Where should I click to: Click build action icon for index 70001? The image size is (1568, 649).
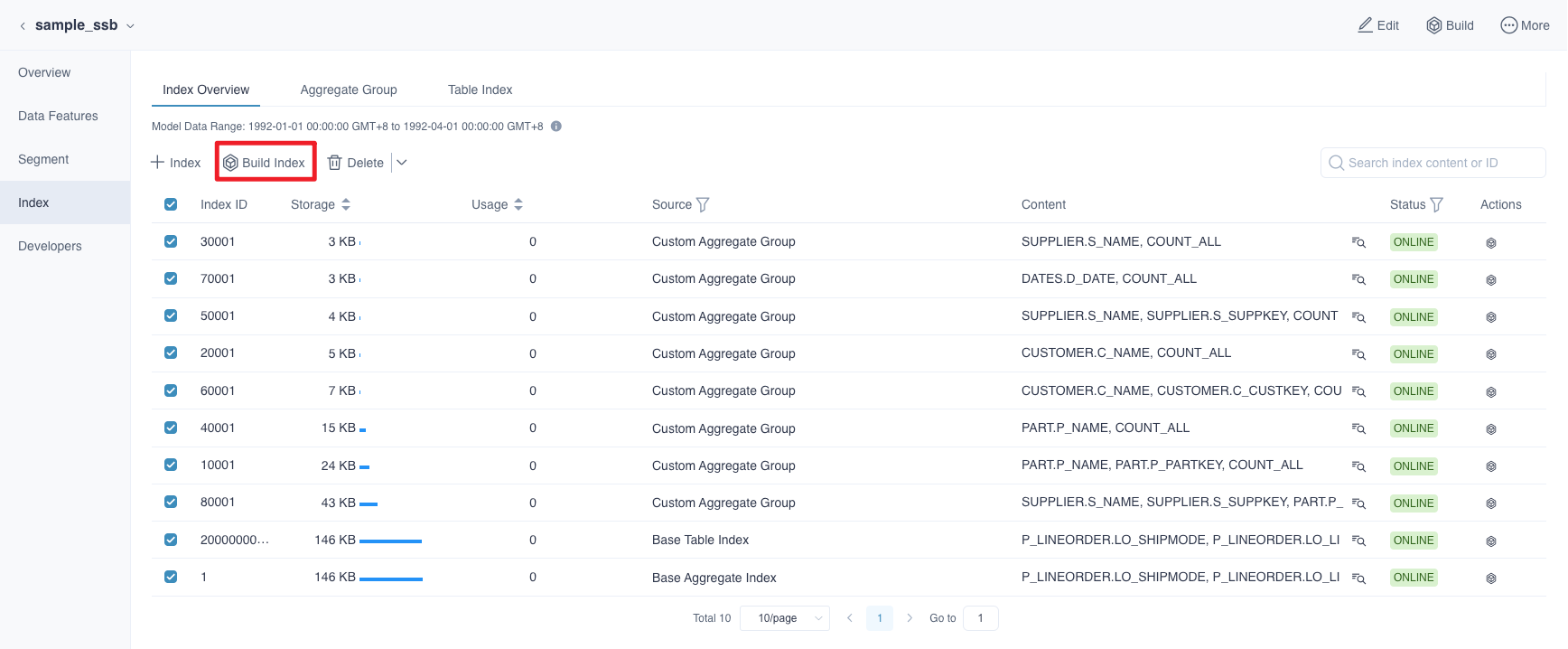1491,280
